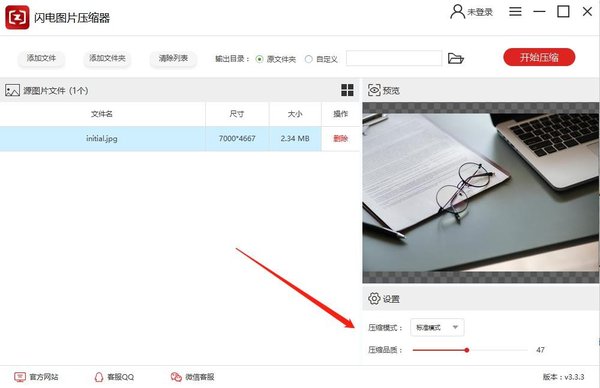600x388 pixels.
Task: Select the initial.jpg file name cell
Action: click(x=102, y=139)
